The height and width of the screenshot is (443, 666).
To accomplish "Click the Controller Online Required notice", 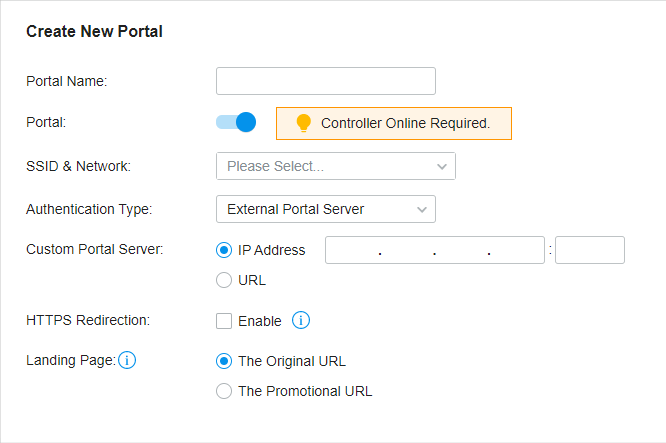I will (x=394, y=123).
